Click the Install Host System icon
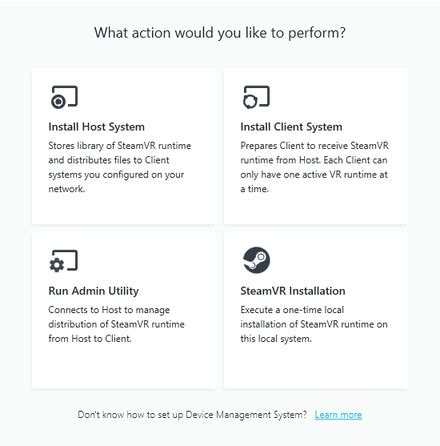 pyautogui.click(x=64, y=97)
